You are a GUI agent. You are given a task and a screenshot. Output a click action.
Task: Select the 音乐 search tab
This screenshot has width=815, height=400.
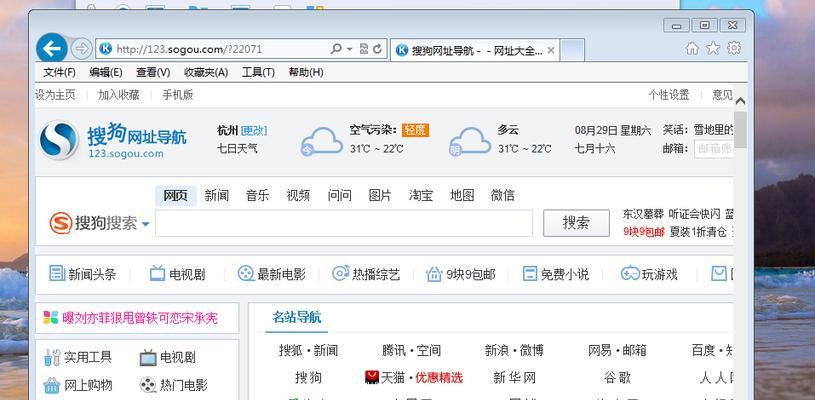[x=257, y=196]
